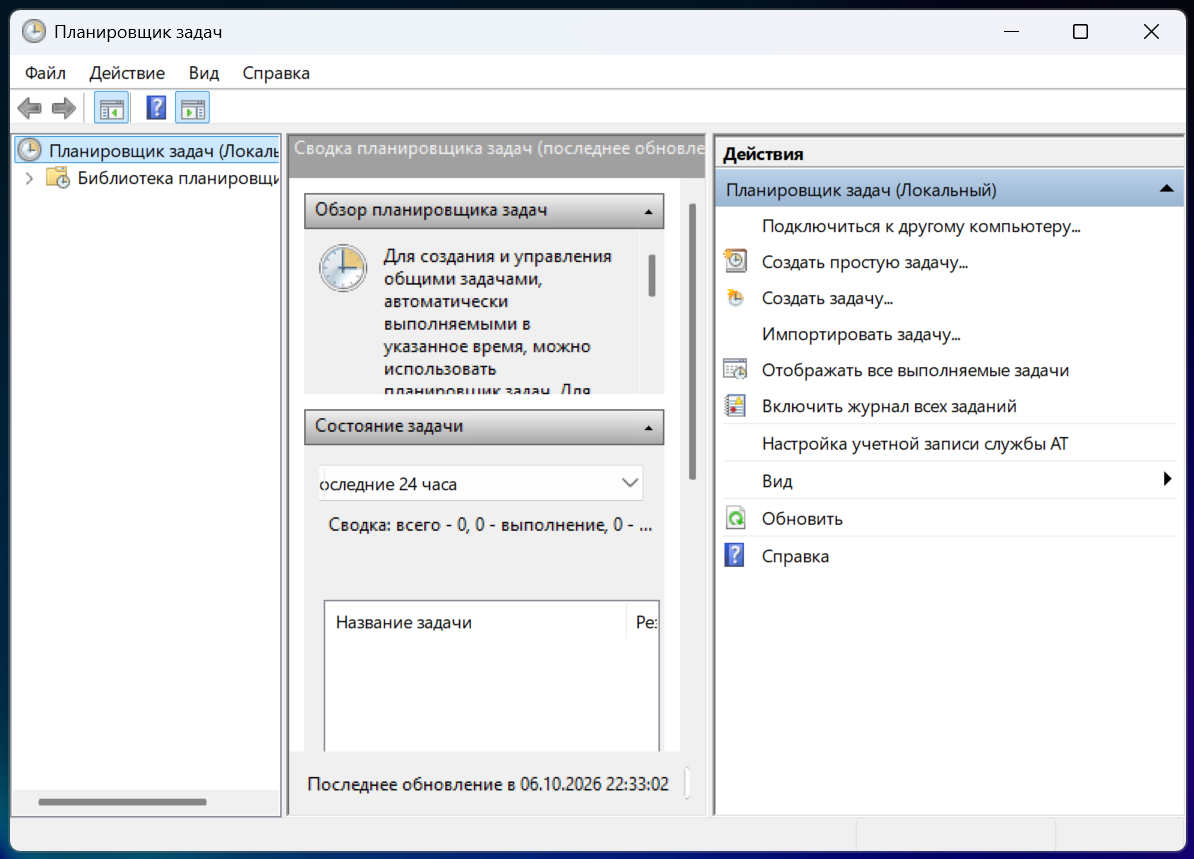This screenshot has width=1194, height=859.
Task: Maximize the Планировщик задач window
Action: 1080,31
